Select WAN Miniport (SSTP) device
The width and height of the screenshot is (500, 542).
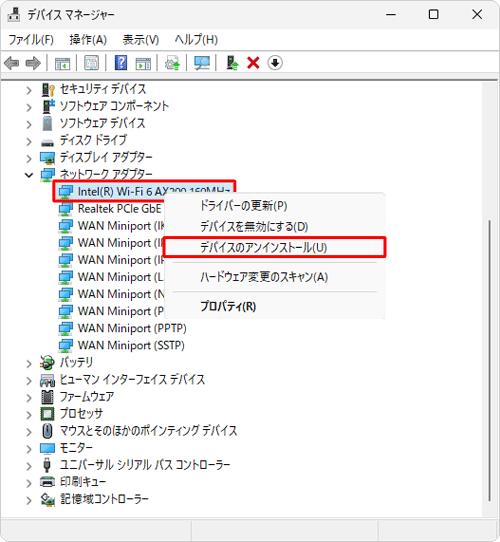[x=131, y=345]
